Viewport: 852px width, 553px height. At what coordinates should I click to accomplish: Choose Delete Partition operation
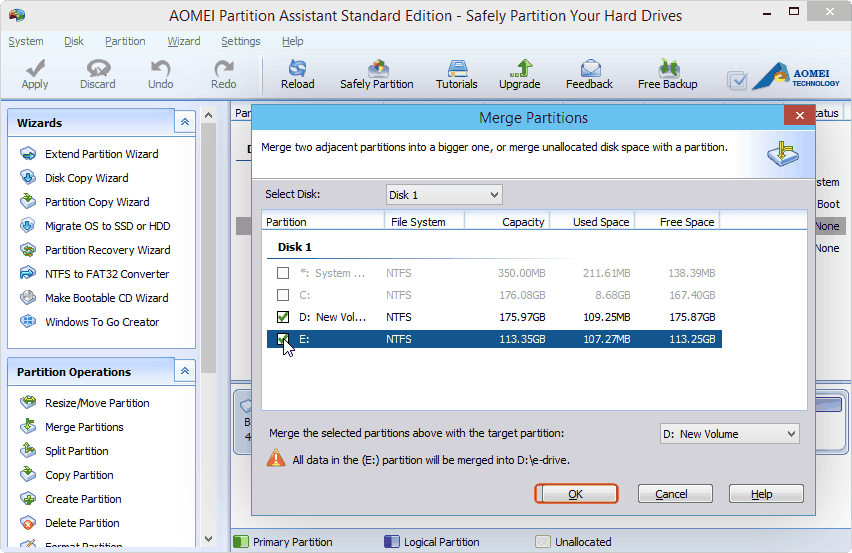point(82,523)
